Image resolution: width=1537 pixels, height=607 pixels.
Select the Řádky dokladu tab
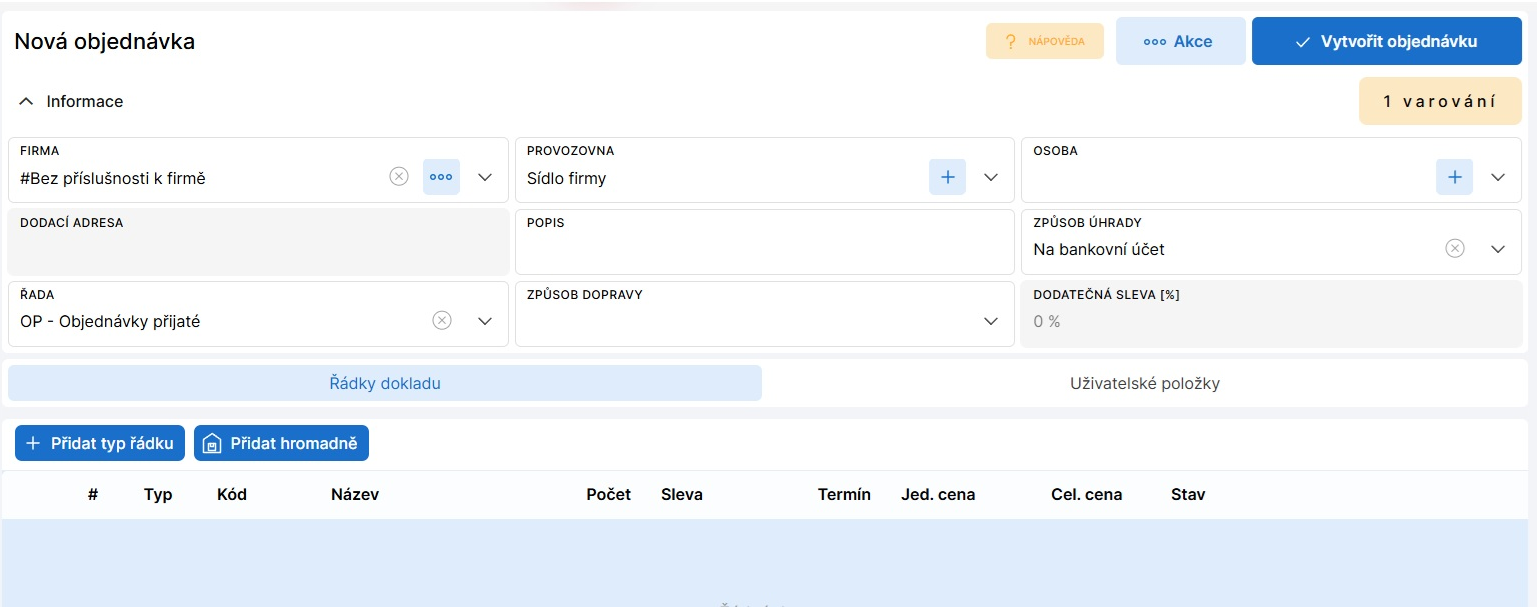click(x=385, y=383)
